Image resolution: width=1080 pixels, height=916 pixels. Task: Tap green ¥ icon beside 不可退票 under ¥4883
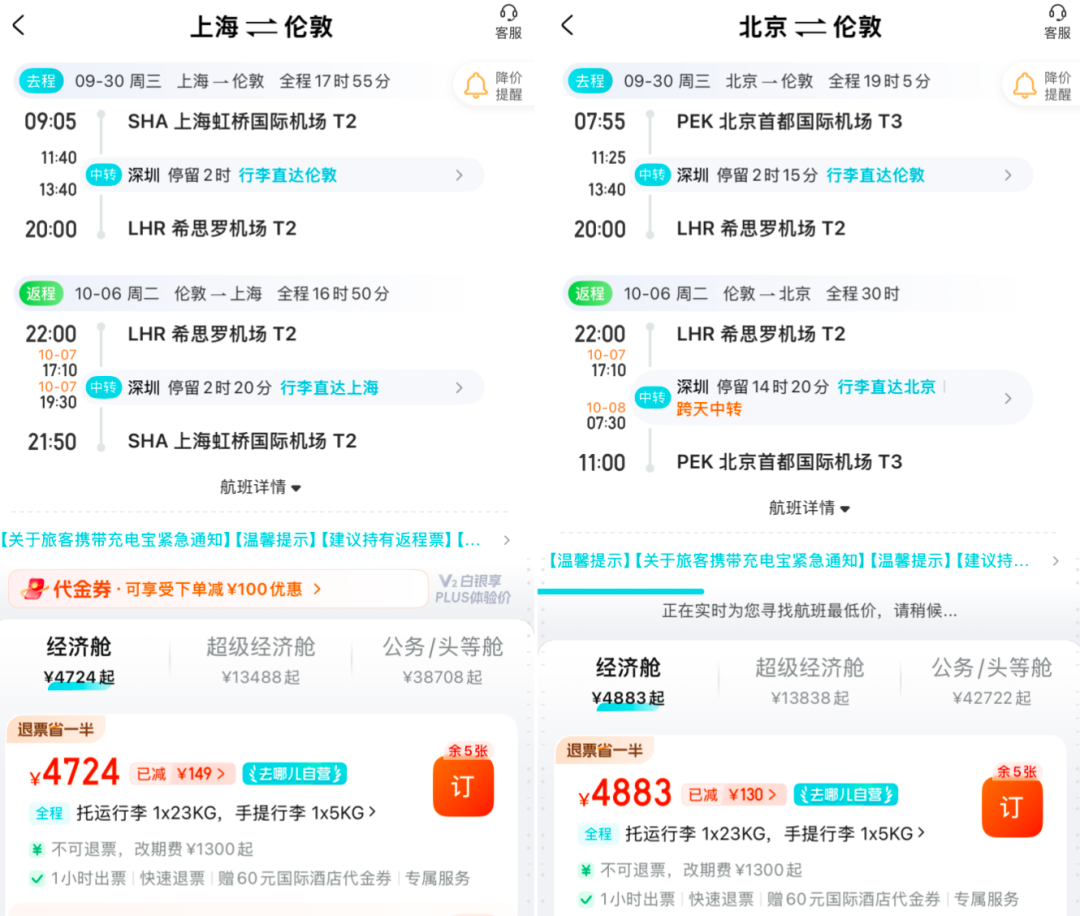[586, 871]
